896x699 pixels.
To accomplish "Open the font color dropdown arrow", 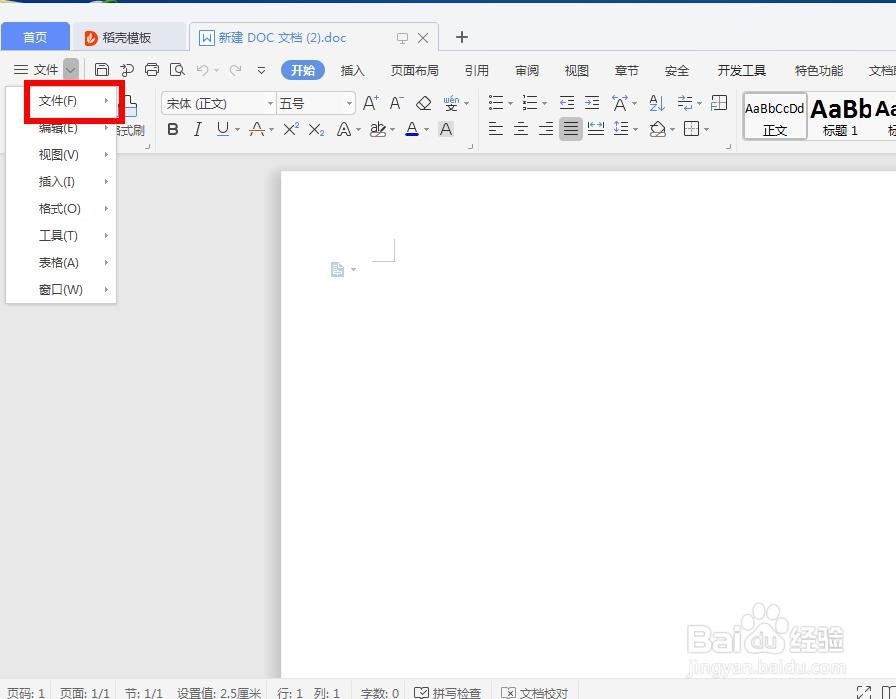I will click(426, 130).
